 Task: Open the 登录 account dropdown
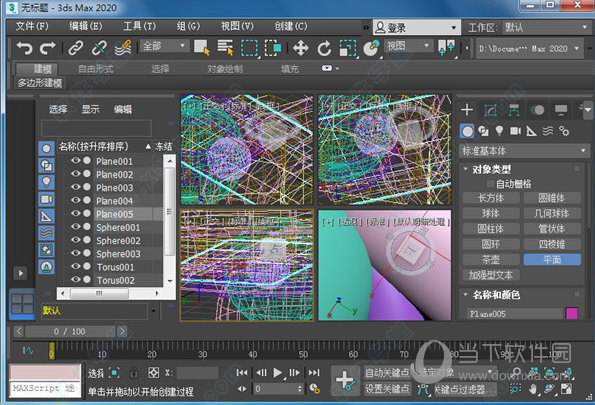417,27
